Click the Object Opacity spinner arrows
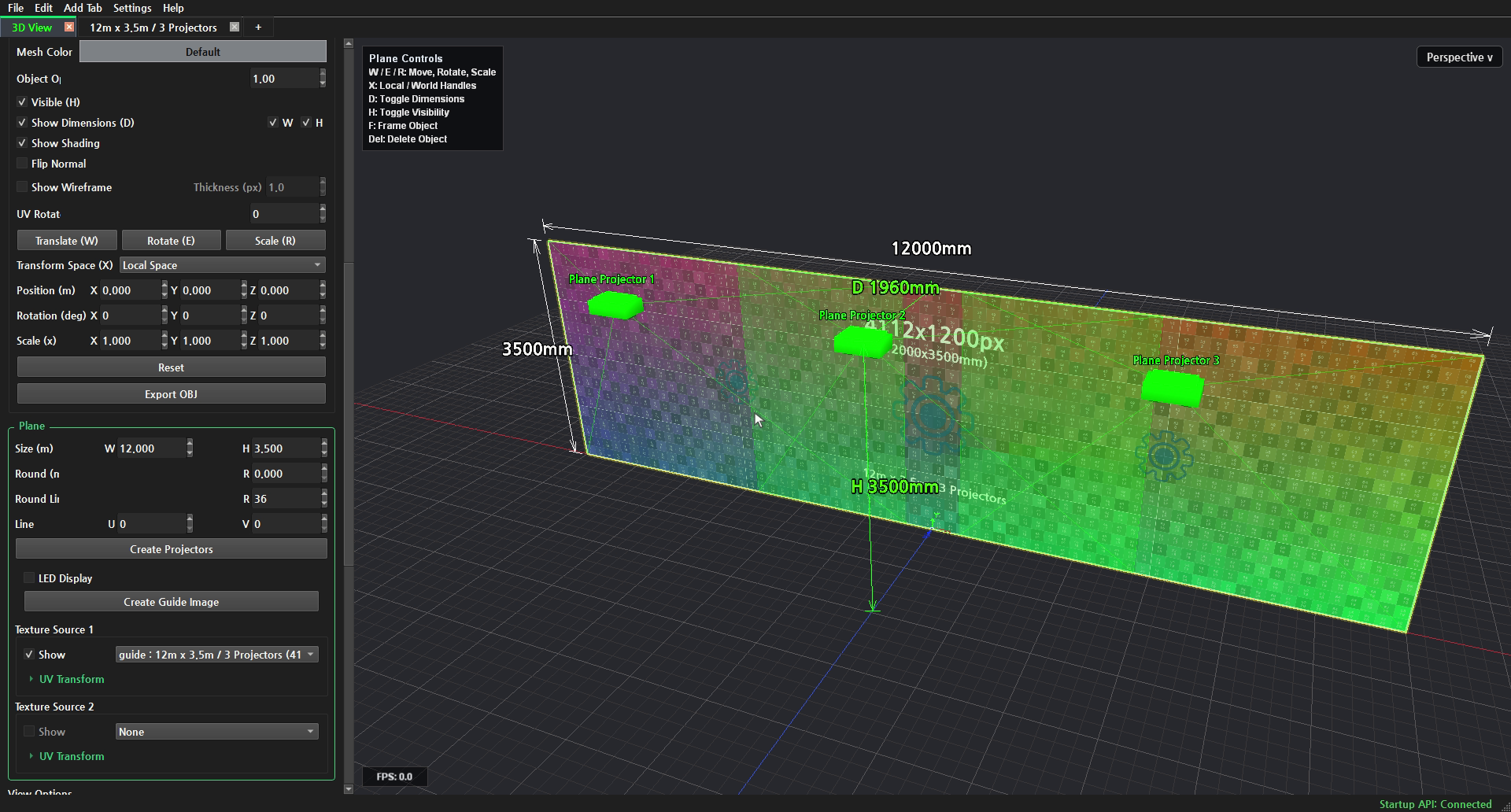The width and height of the screenshot is (1511, 812). 323,79
